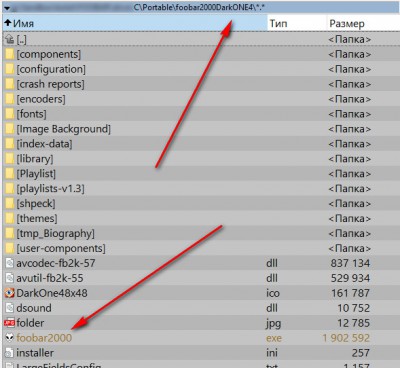The height and width of the screenshot is (368, 400).
Task: Select the [encoders] folder icon
Action: point(10,99)
